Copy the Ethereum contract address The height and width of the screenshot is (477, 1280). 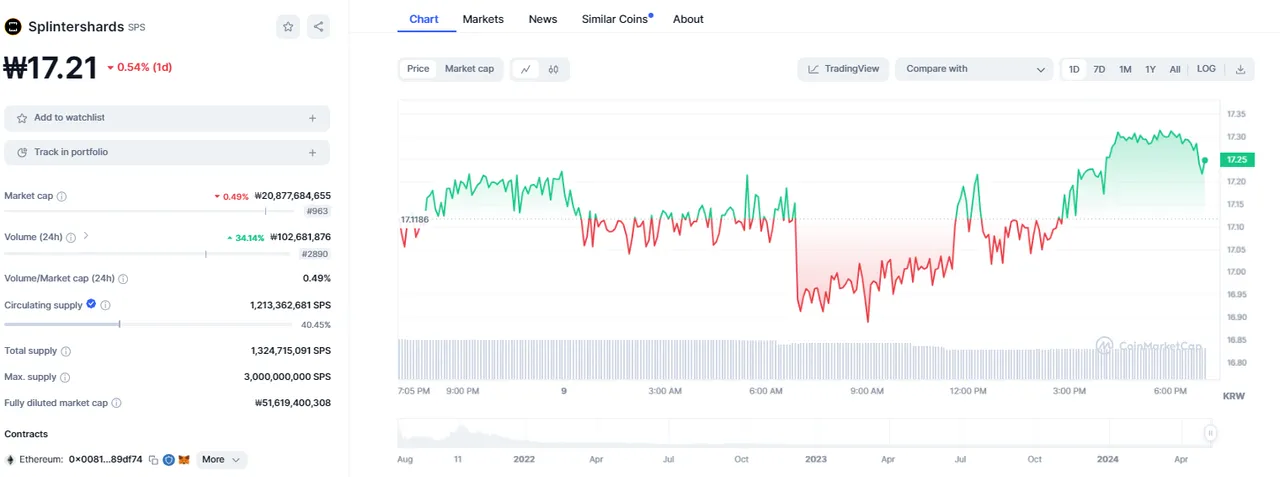coord(153,460)
